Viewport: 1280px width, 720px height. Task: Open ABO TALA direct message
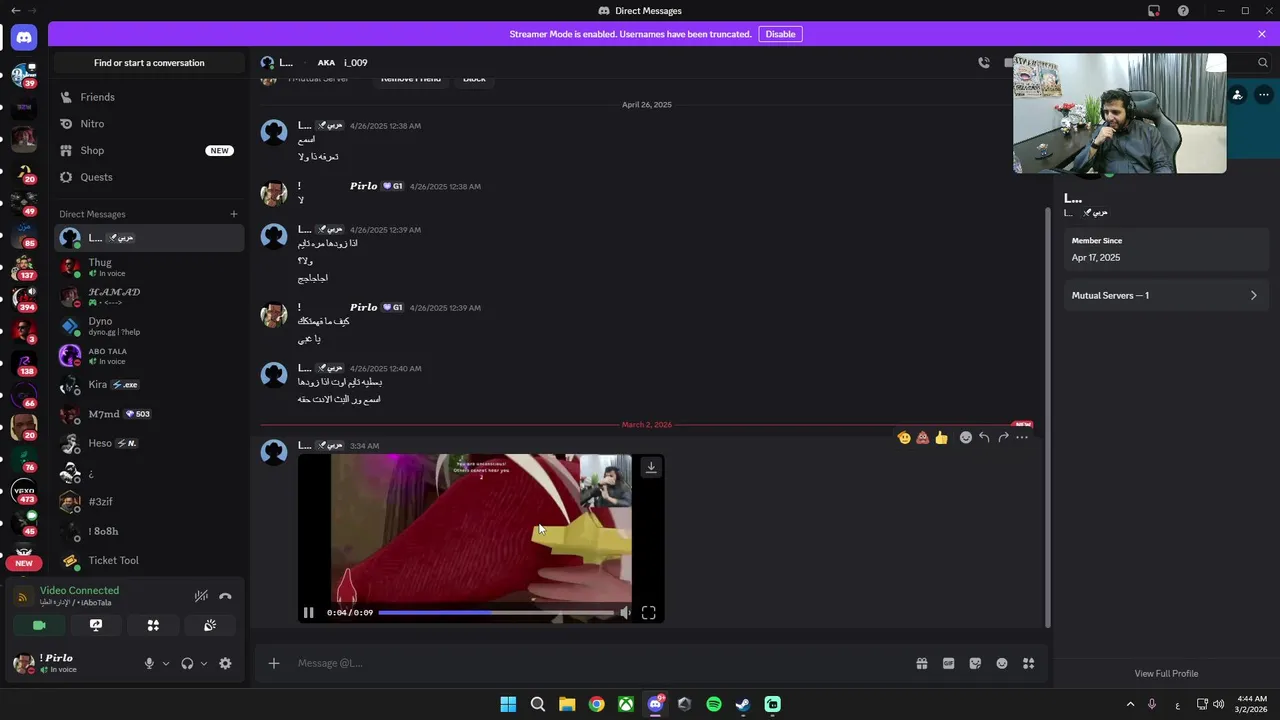(x=149, y=356)
